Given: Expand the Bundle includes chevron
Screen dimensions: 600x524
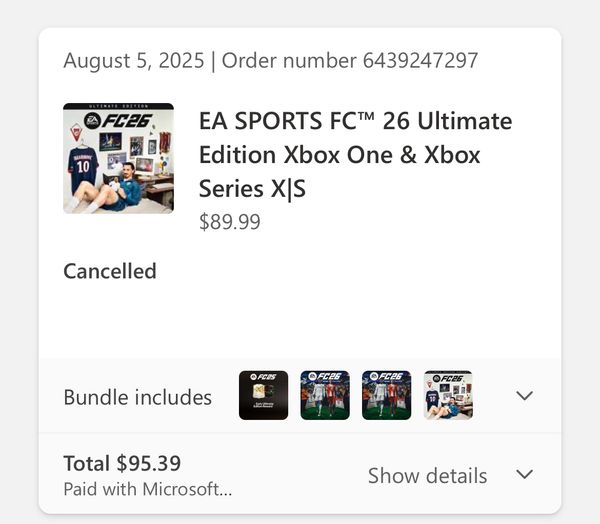Looking at the screenshot, I should (524, 395).
